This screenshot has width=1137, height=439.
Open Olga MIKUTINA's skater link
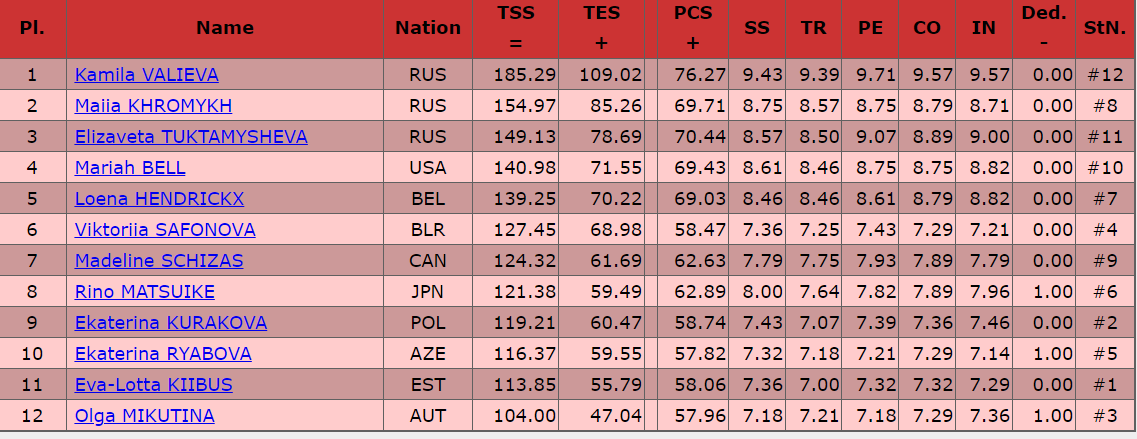(145, 416)
